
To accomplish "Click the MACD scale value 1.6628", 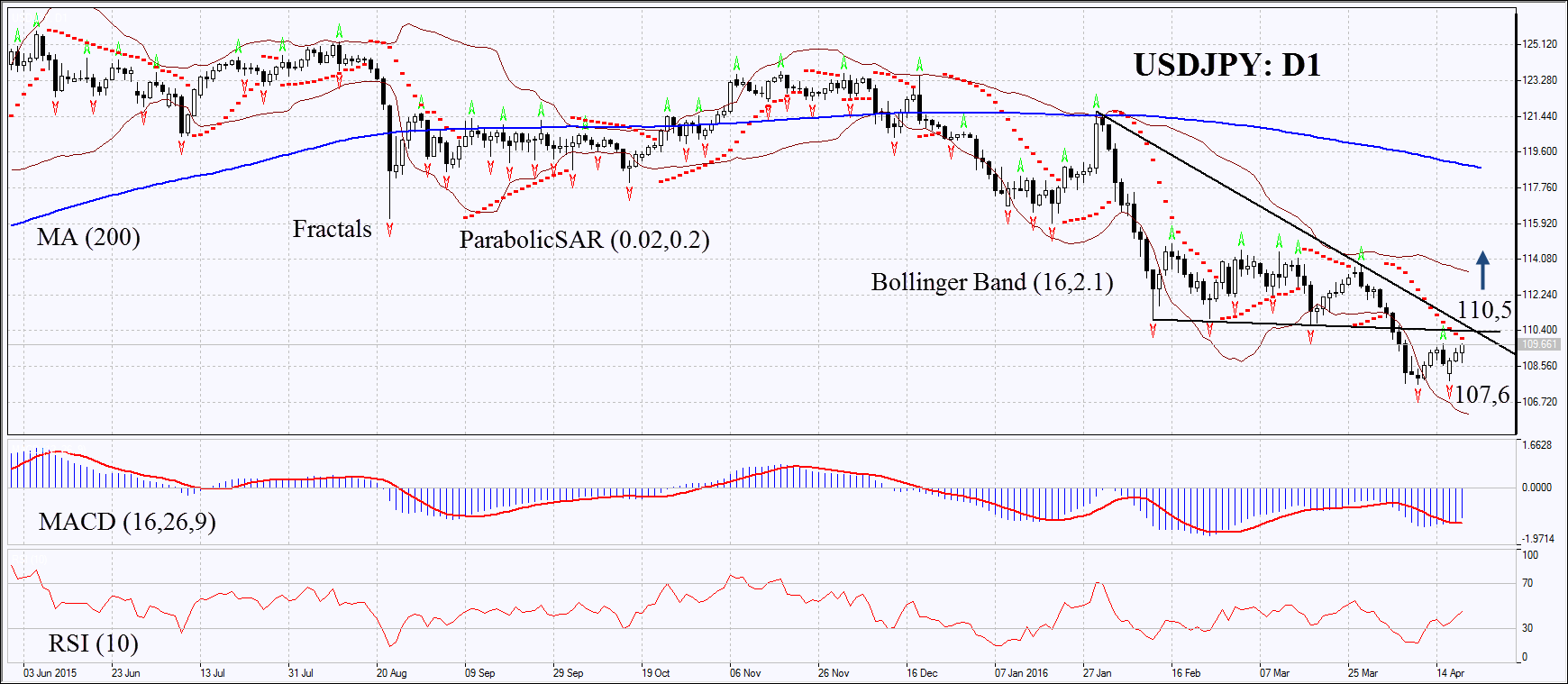I will click(1537, 445).
